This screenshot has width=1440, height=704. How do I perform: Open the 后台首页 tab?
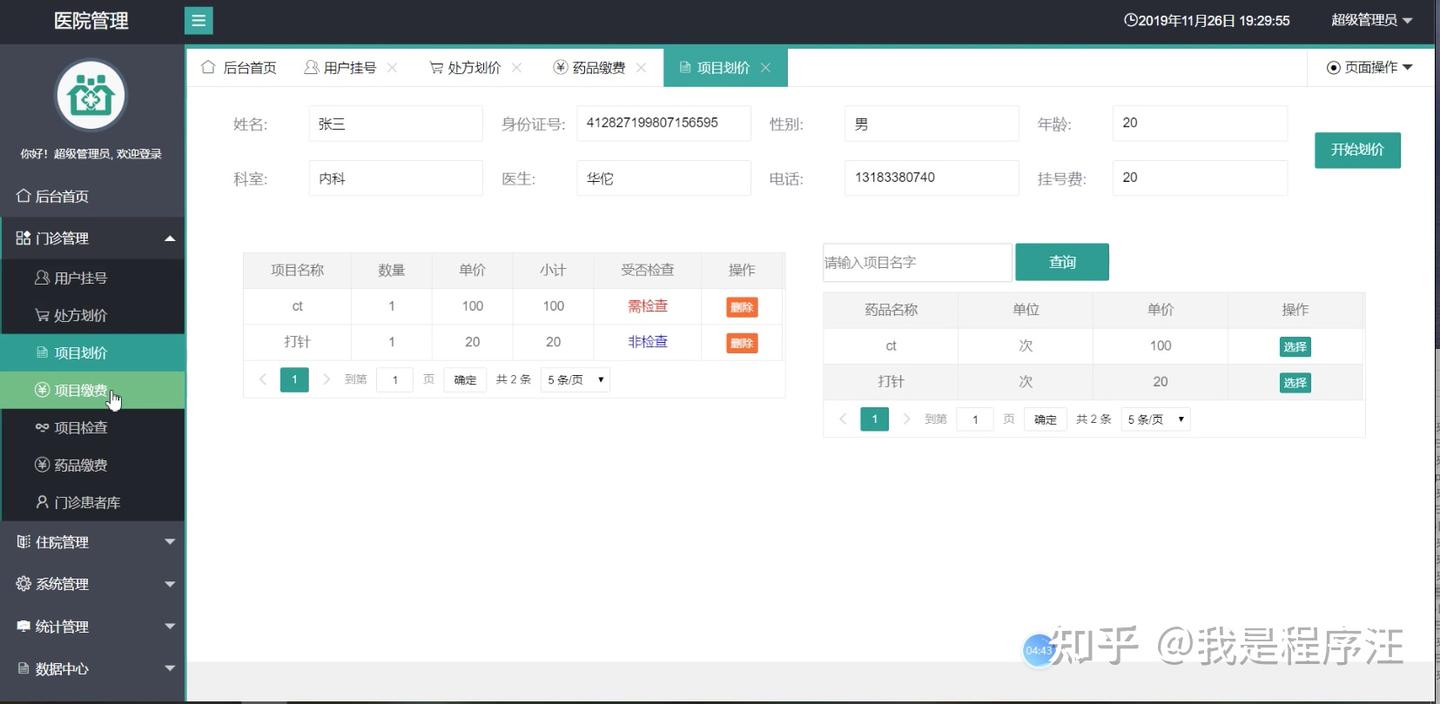pyautogui.click(x=239, y=67)
